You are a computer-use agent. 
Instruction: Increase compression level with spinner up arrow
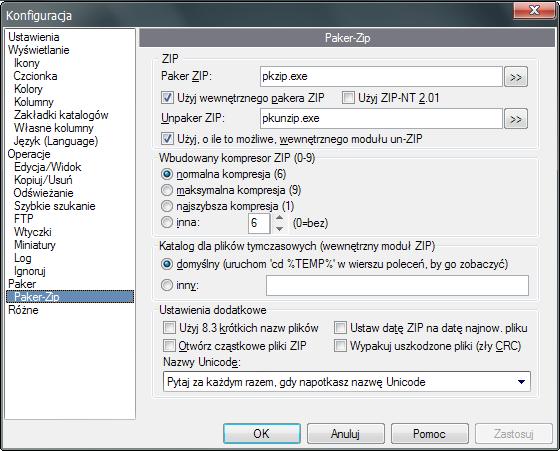[280, 218]
